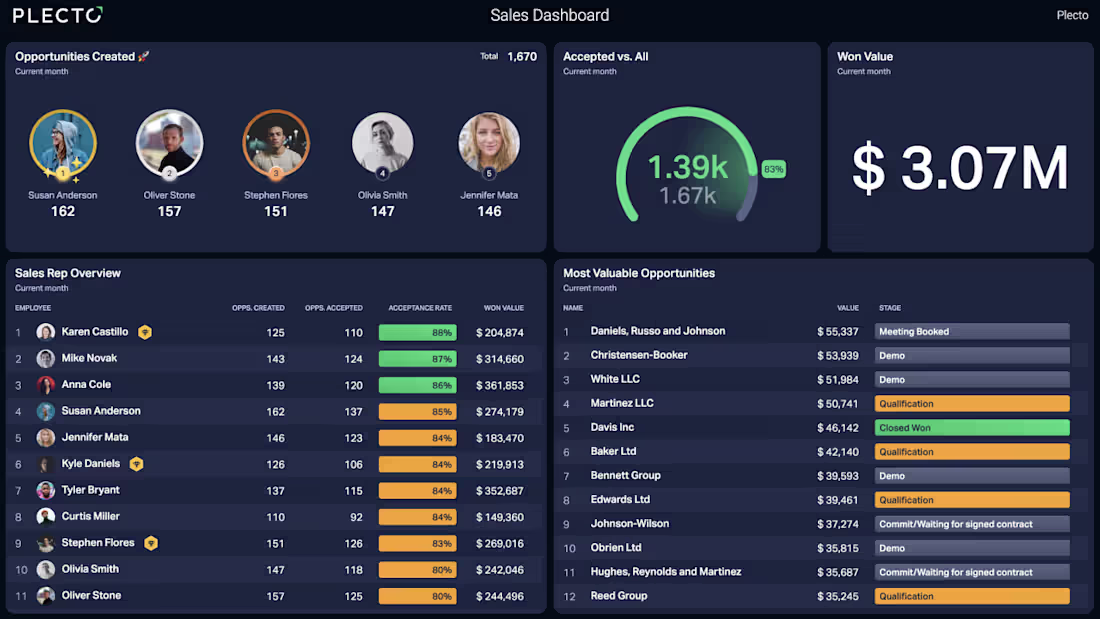Click Hughes, Reynolds and Martinez opportunity
This screenshot has width=1100, height=619.
coord(666,571)
